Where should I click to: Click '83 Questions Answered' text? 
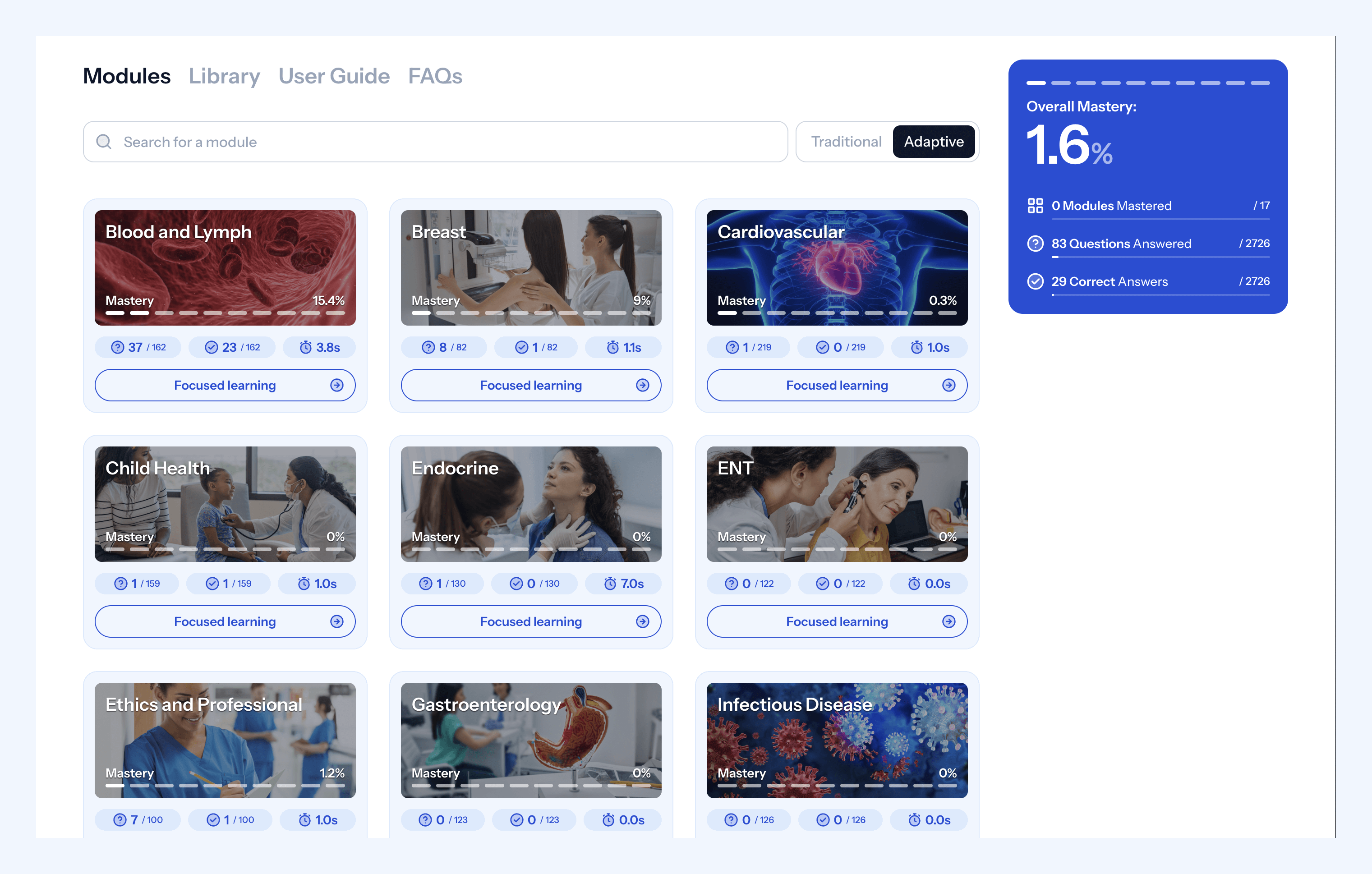(1121, 244)
